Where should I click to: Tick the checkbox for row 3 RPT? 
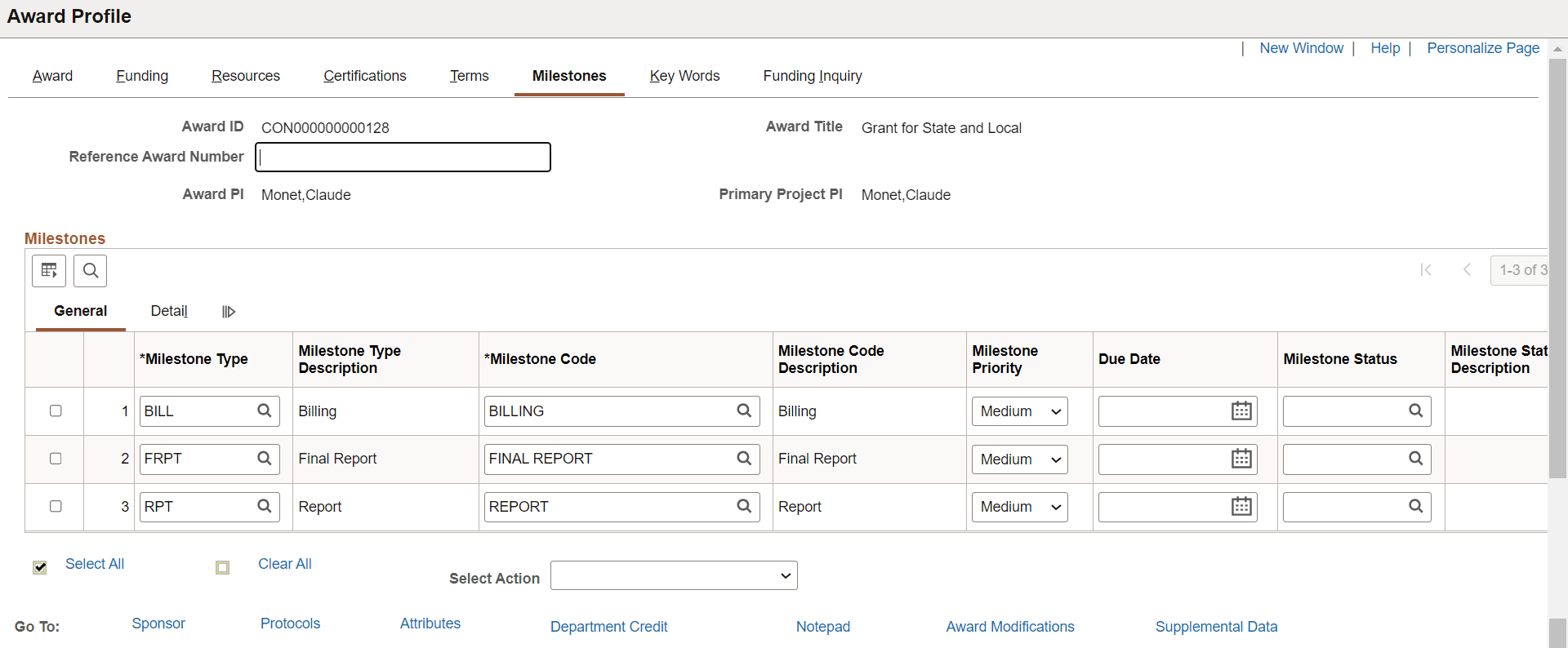click(x=56, y=506)
